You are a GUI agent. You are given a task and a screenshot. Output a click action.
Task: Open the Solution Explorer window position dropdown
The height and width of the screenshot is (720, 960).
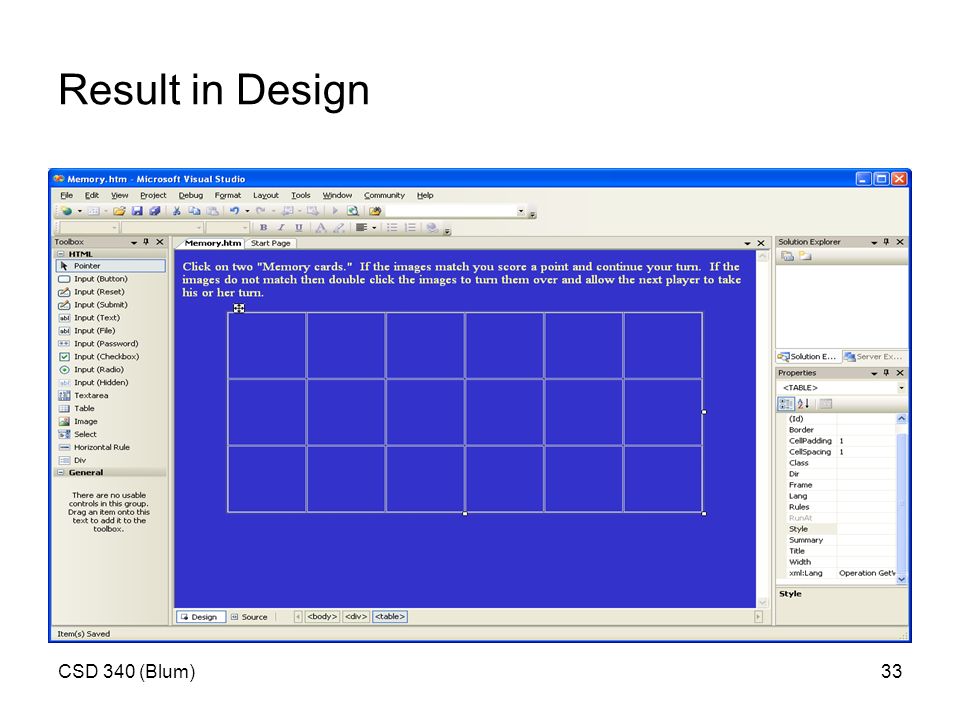(x=874, y=242)
